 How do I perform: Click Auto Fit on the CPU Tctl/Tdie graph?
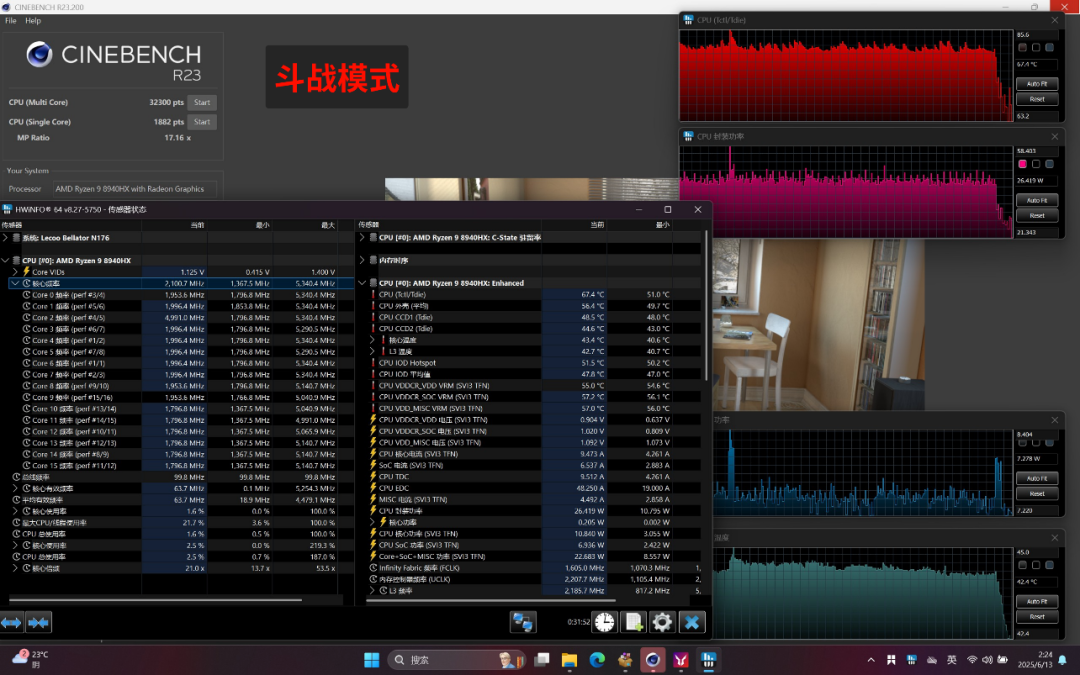(1037, 84)
